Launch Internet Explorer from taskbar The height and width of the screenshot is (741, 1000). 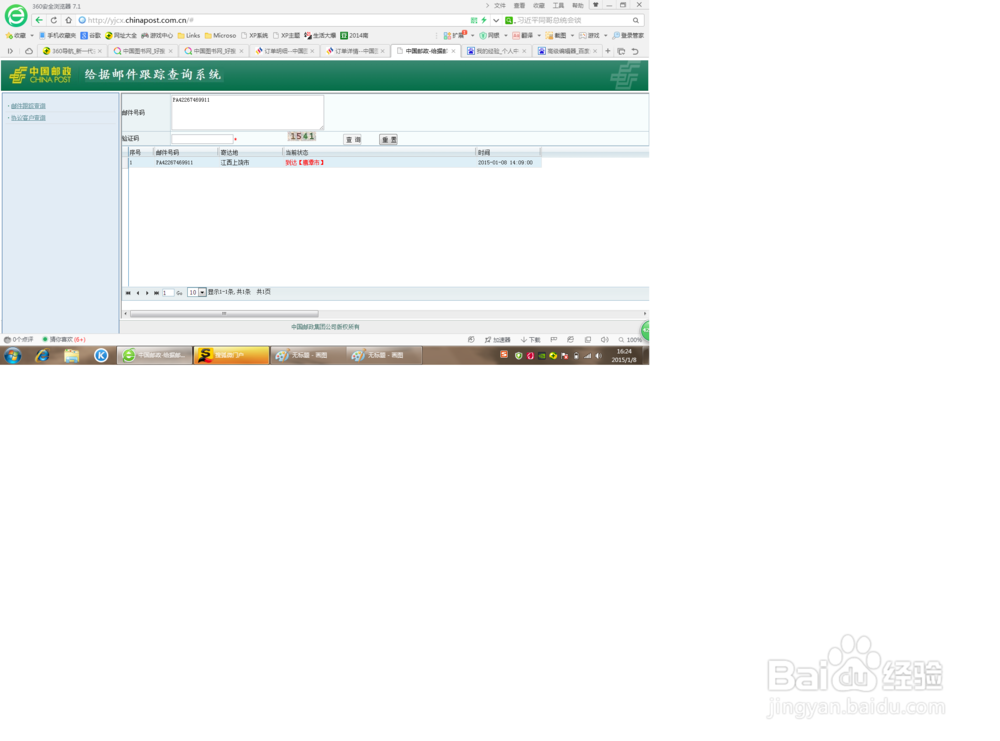[x=42, y=355]
